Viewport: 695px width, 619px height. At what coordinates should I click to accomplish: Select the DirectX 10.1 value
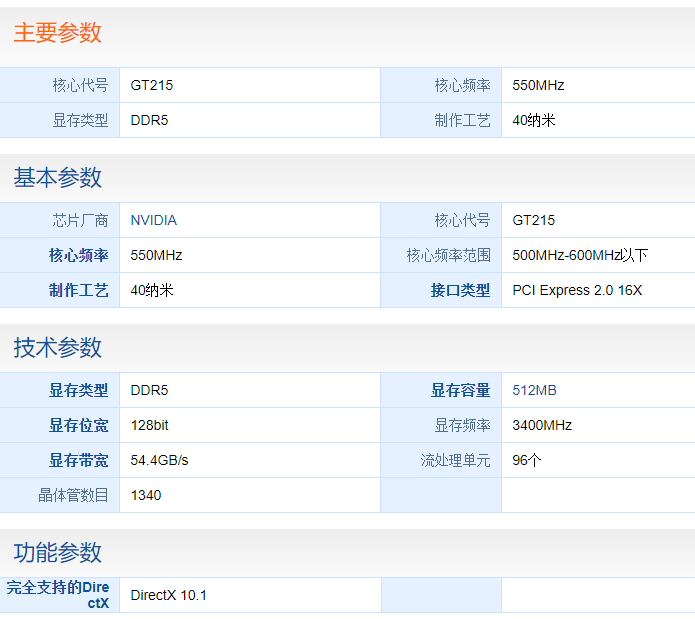click(x=168, y=595)
